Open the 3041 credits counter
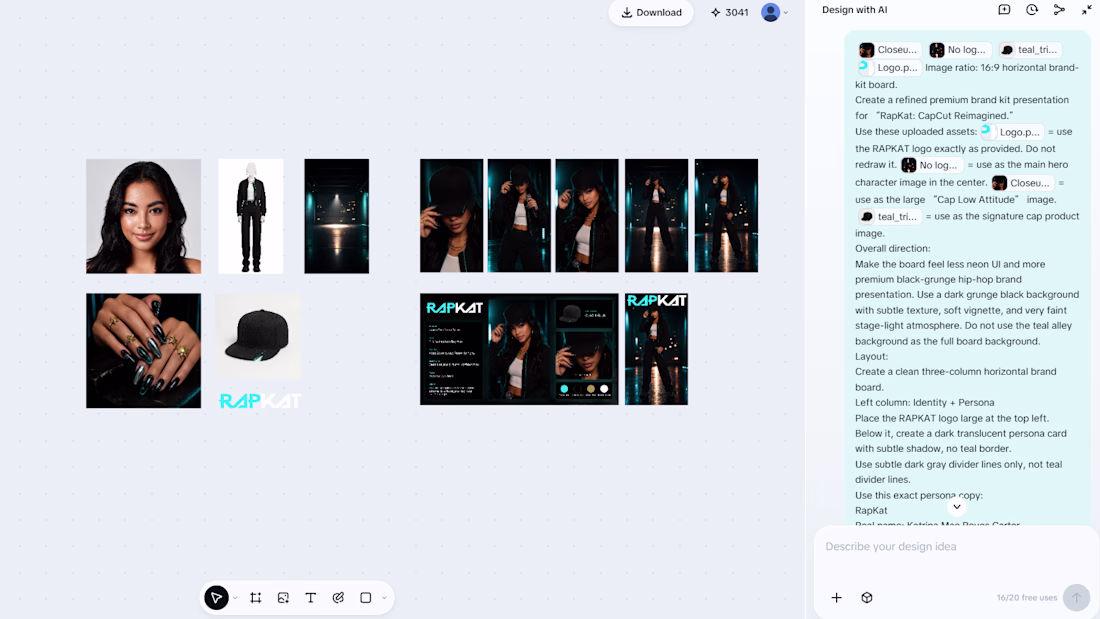Viewport: 1100px width, 619px height. 730,13
